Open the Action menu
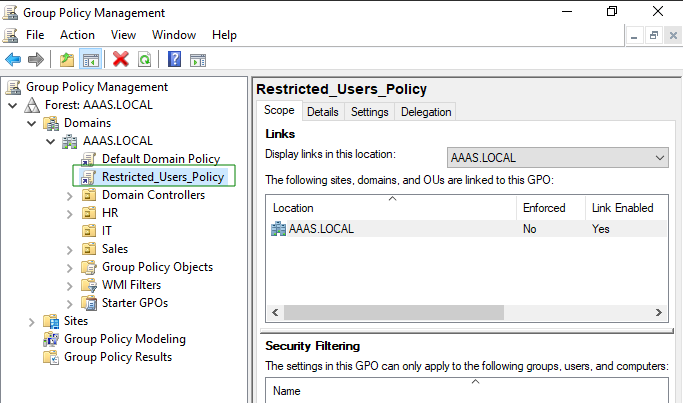 pyautogui.click(x=77, y=35)
